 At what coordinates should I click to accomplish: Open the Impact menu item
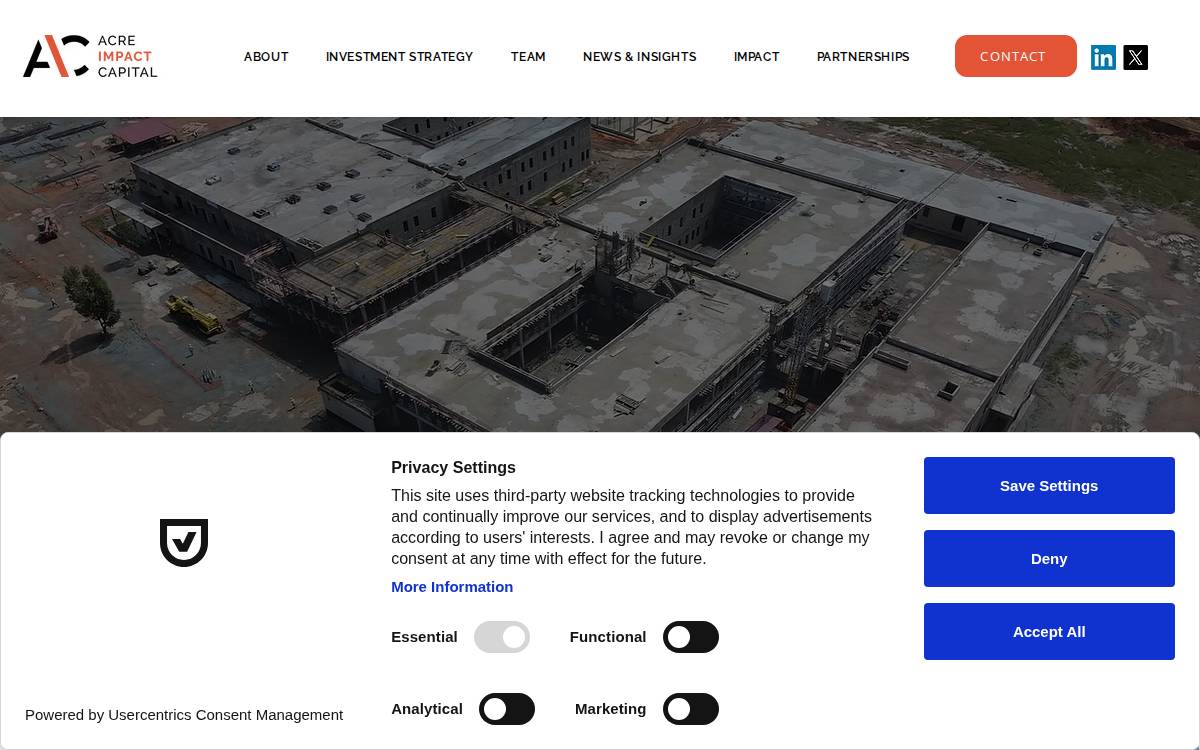point(757,57)
